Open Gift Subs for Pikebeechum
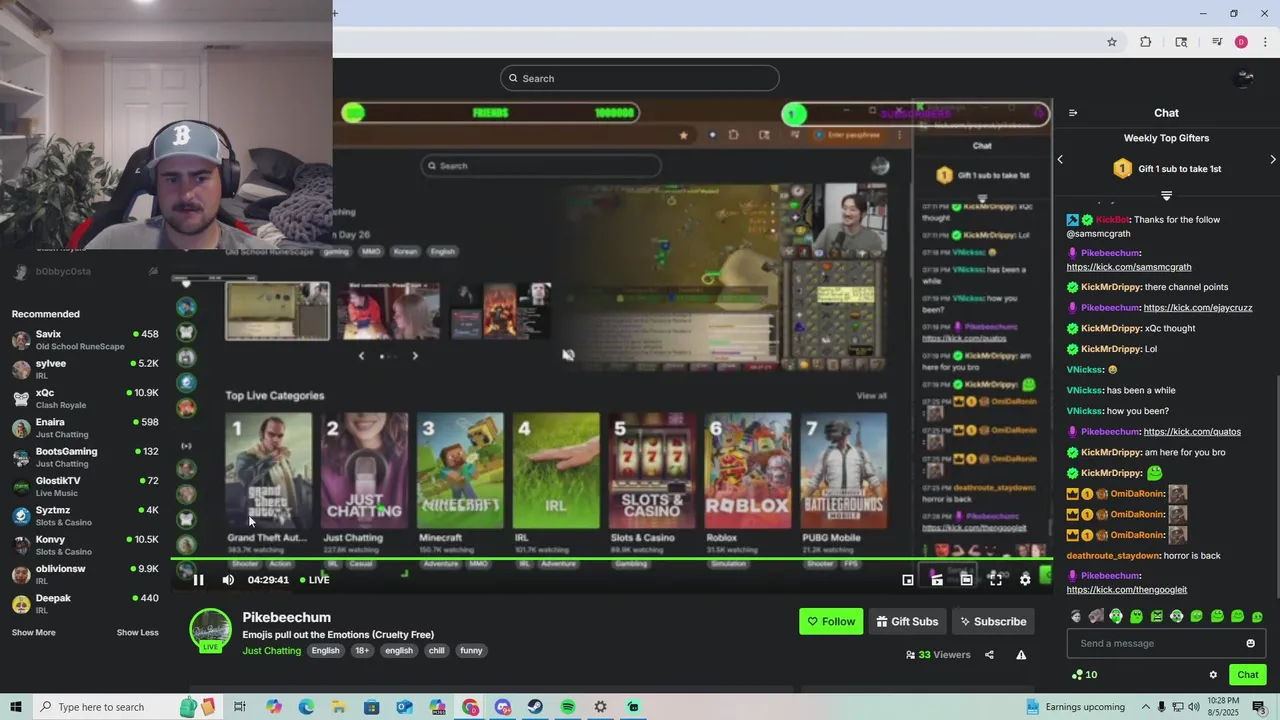 pos(907,622)
